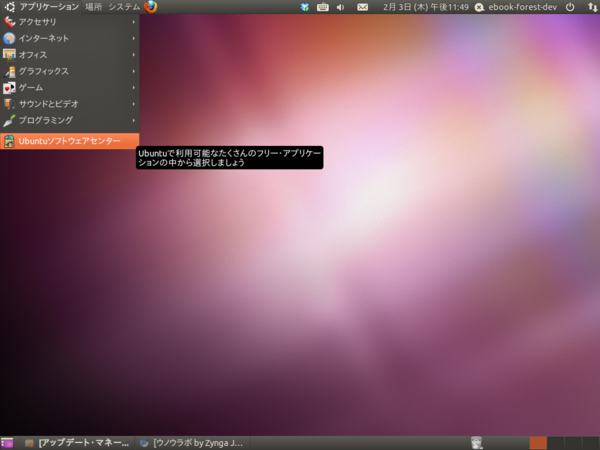
Task: Switch to the second workspace
Action: [556, 443]
